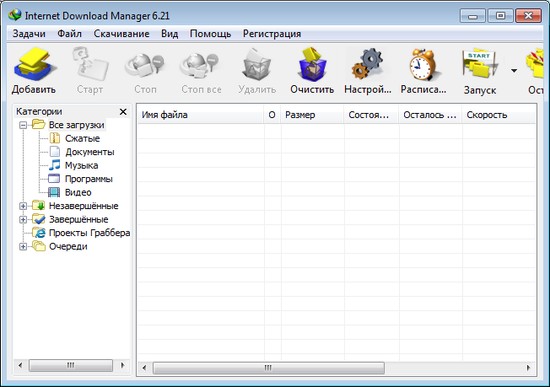This screenshot has width=550, height=387.
Task: Select the Сжатые category
Action: click(82, 138)
